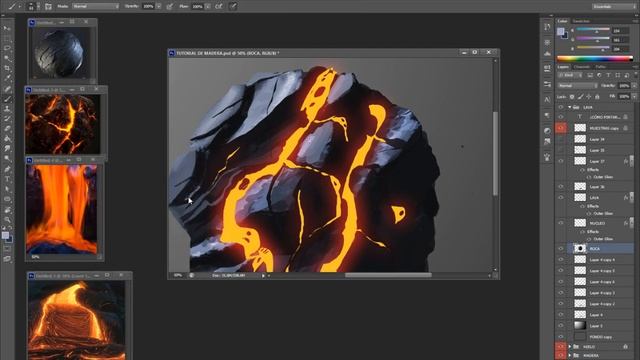
Task: Collapse the LAVA layer group
Action: click(x=569, y=107)
